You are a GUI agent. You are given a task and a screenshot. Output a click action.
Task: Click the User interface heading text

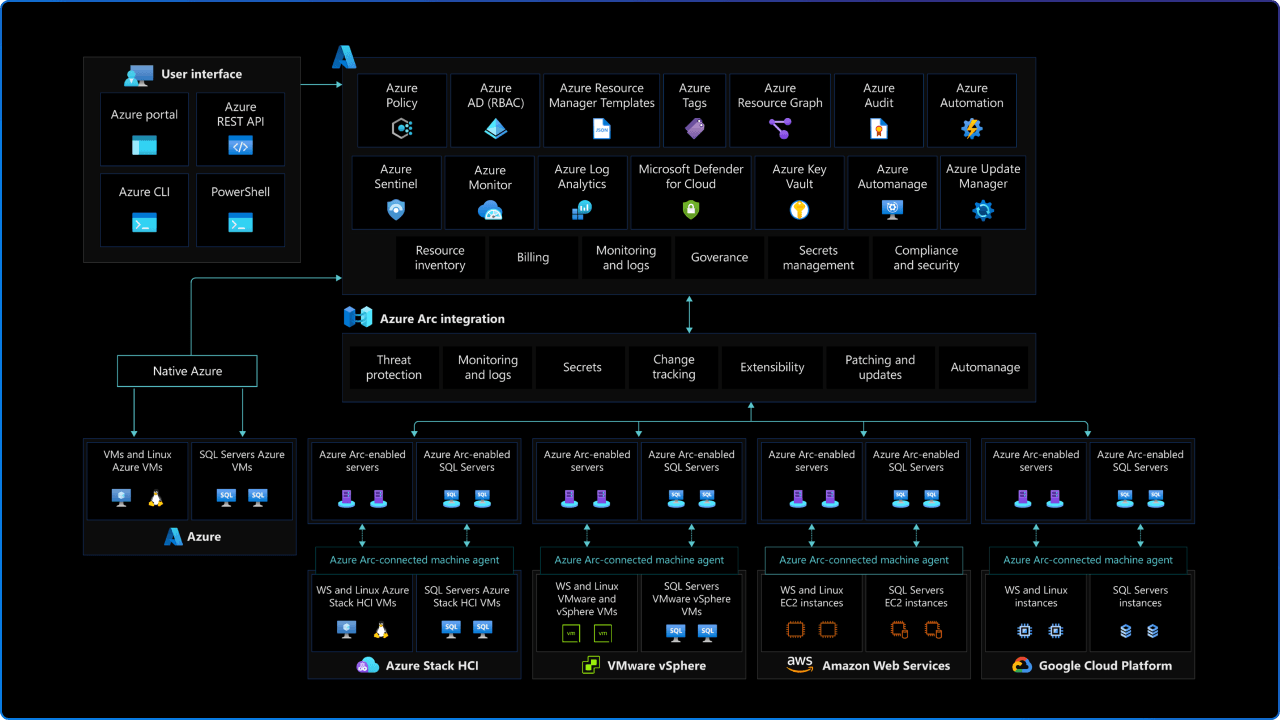[201, 74]
